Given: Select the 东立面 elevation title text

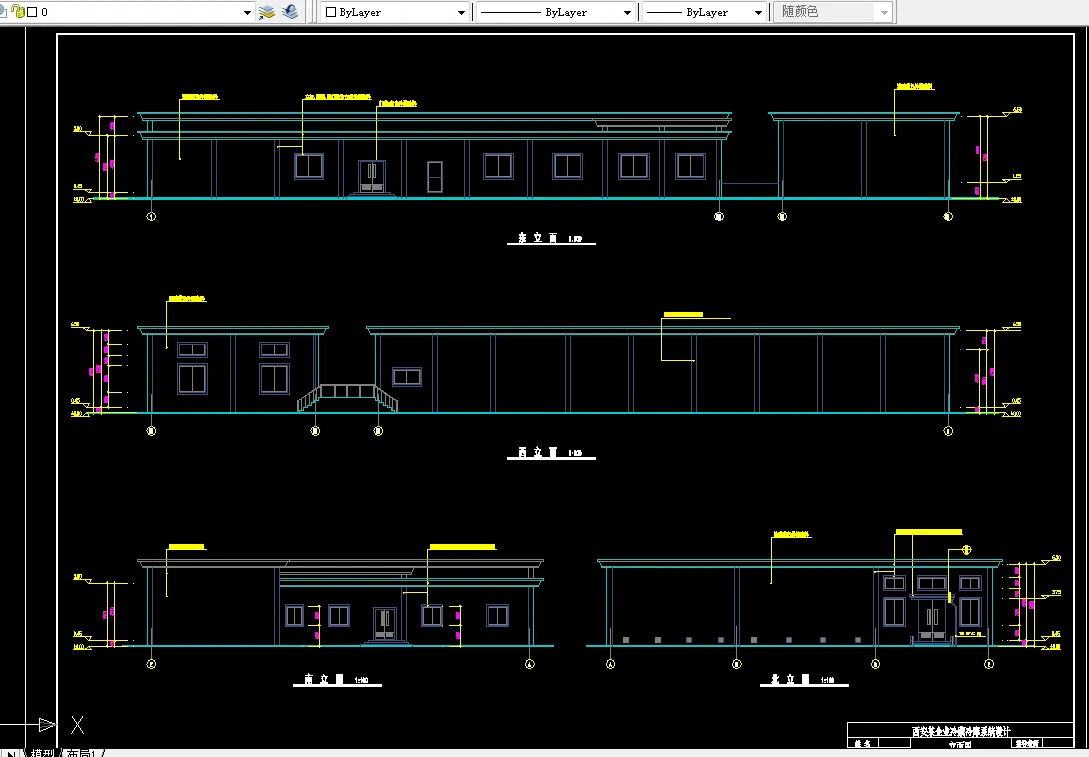Looking at the screenshot, I should pyautogui.click(x=538, y=238).
